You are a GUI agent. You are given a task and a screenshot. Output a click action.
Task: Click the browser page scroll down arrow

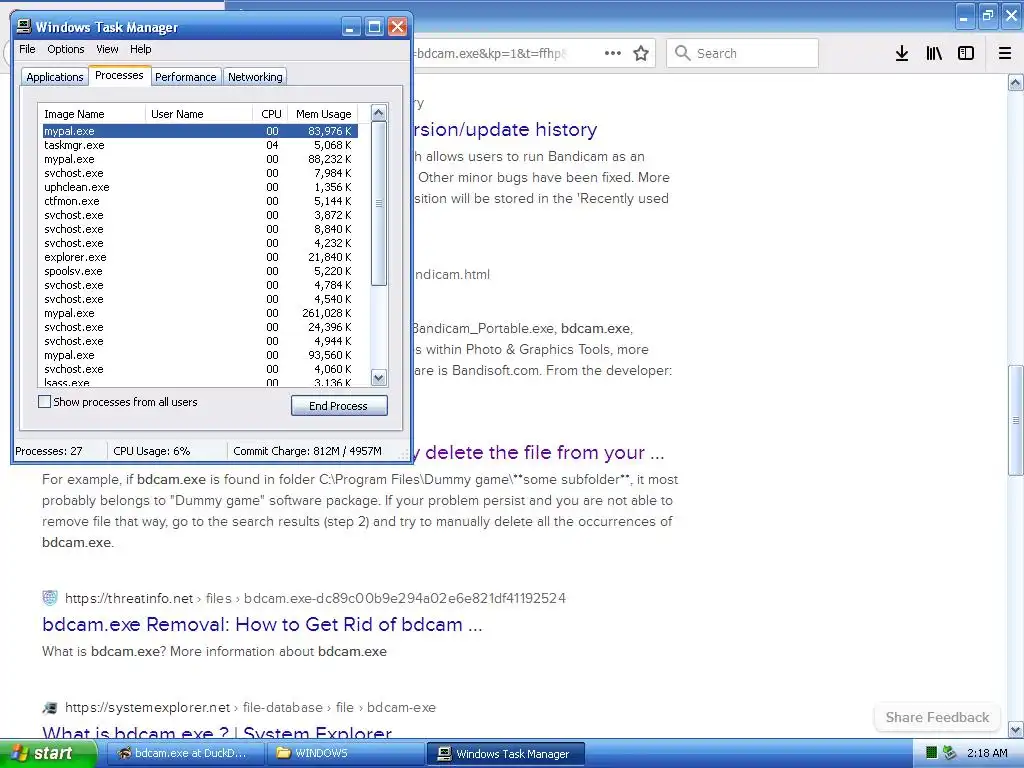click(1016, 729)
